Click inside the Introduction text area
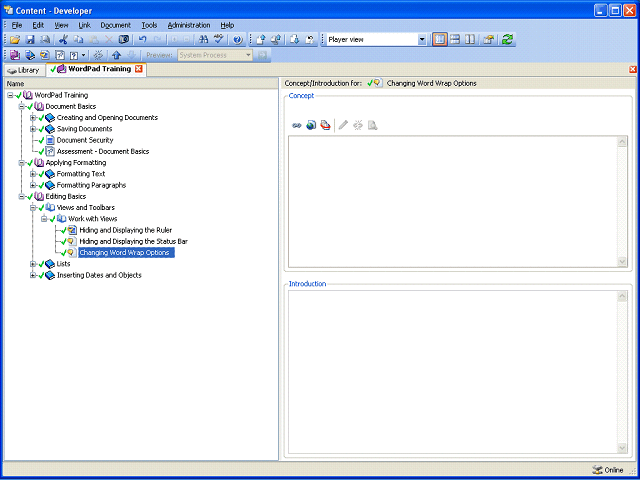Viewport: 640px width, 480px height. click(x=452, y=372)
